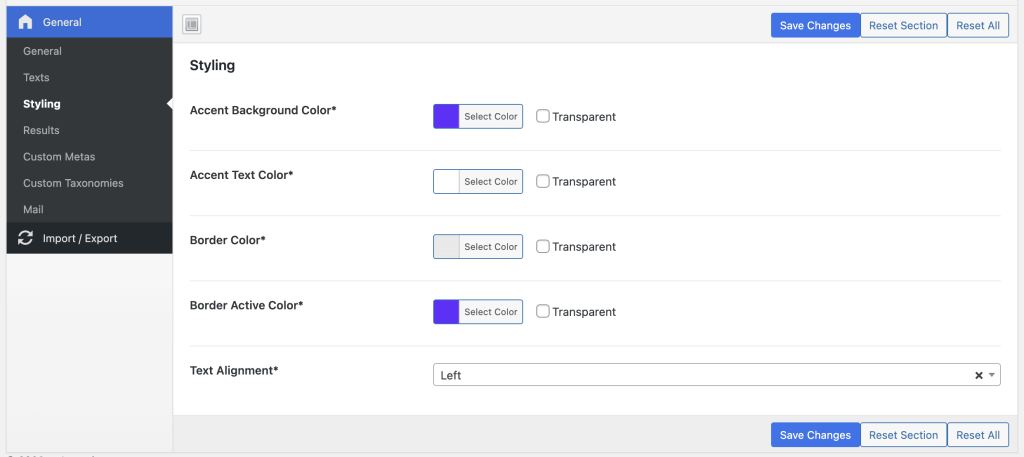The image size is (1024, 457).
Task: Open the Mail settings section
Action: [x=33, y=210]
